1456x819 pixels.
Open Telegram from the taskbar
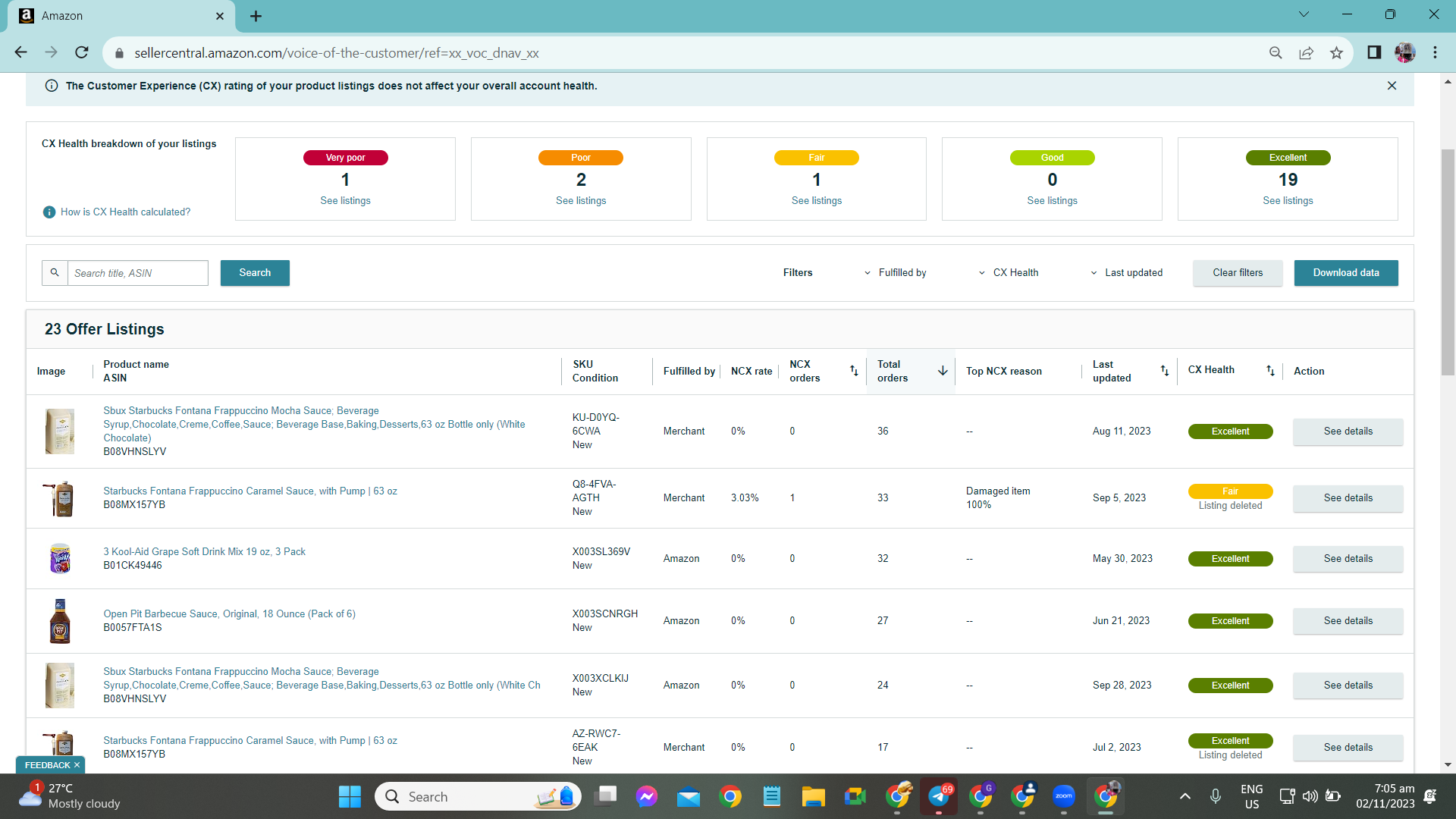(x=939, y=796)
